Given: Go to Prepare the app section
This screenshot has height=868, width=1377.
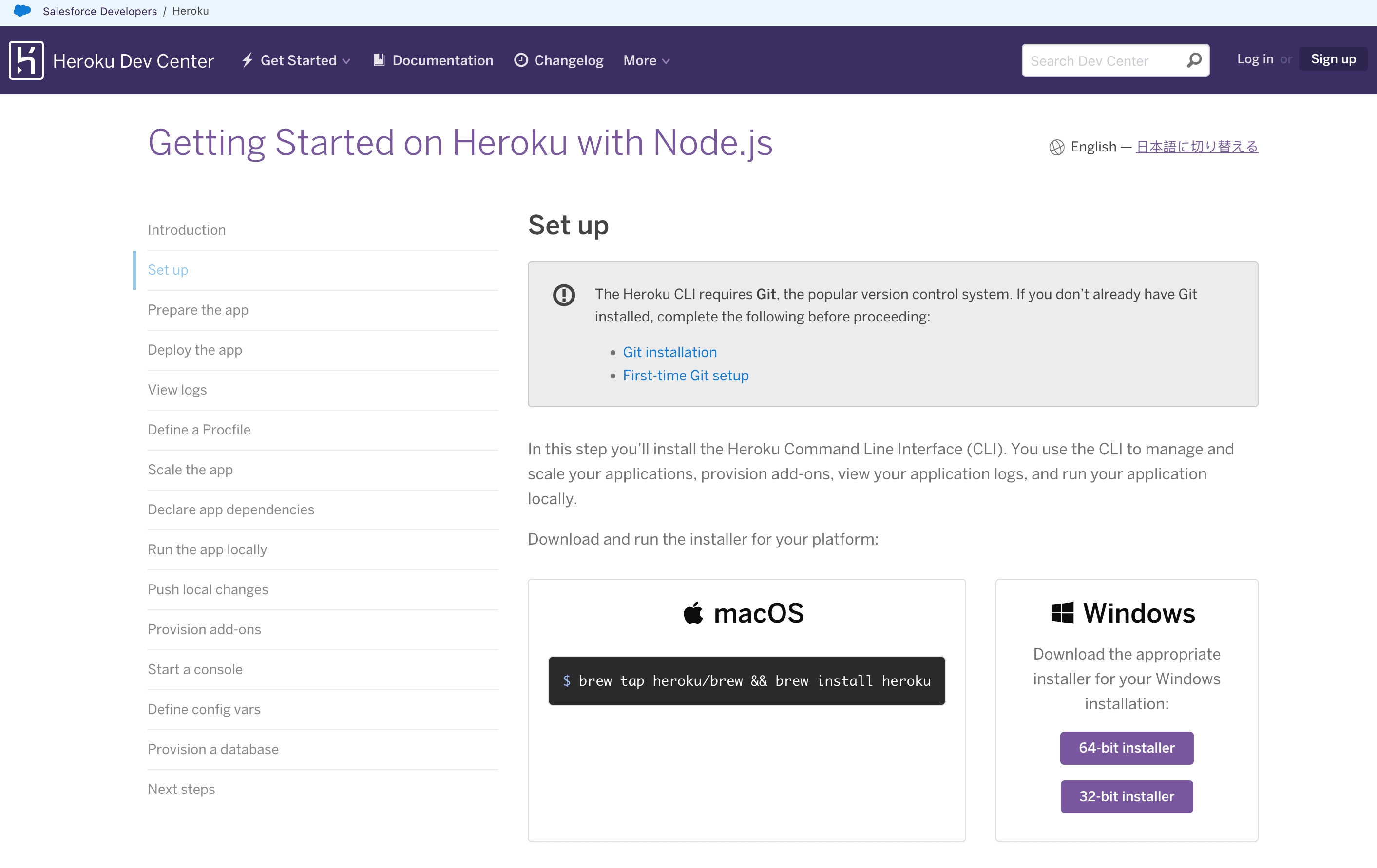Looking at the screenshot, I should pos(323,310).
